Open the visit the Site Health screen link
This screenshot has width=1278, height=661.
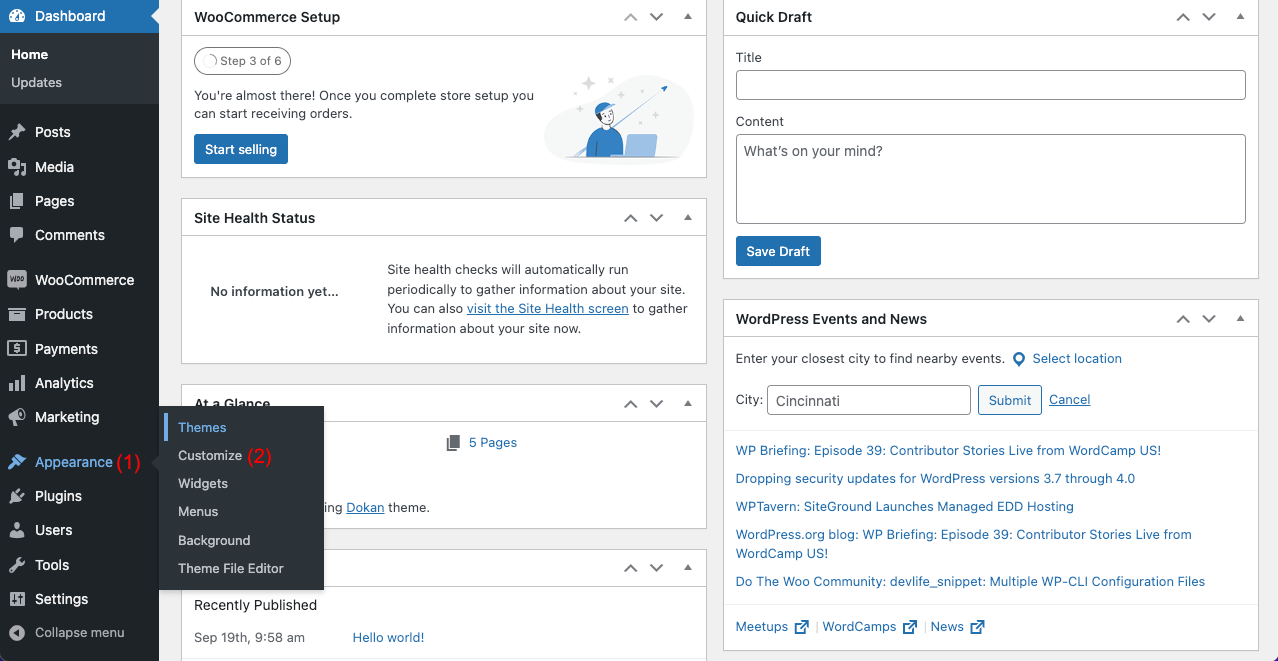(547, 309)
